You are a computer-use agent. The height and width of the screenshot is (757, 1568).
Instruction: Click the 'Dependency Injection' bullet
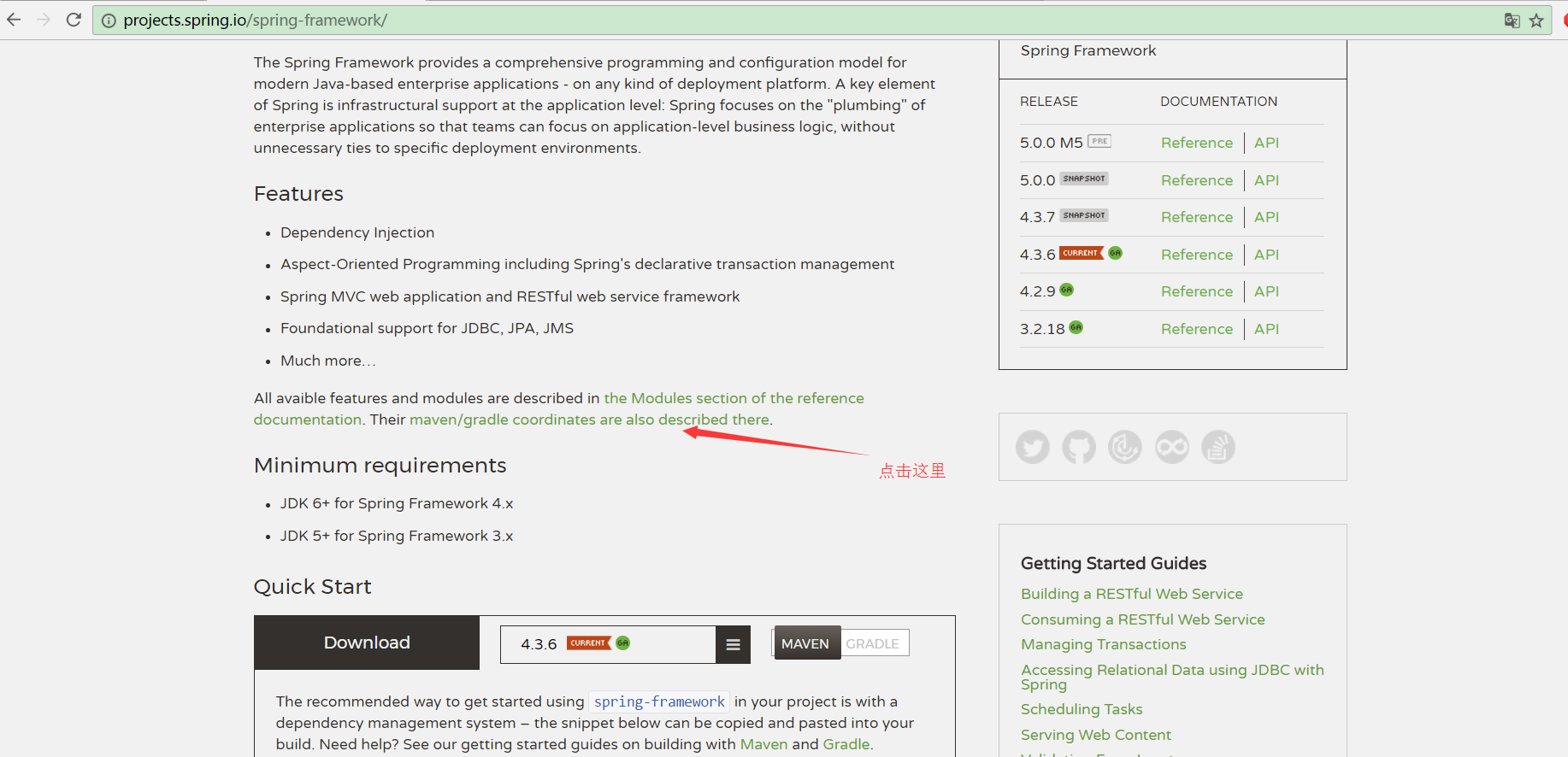click(357, 232)
